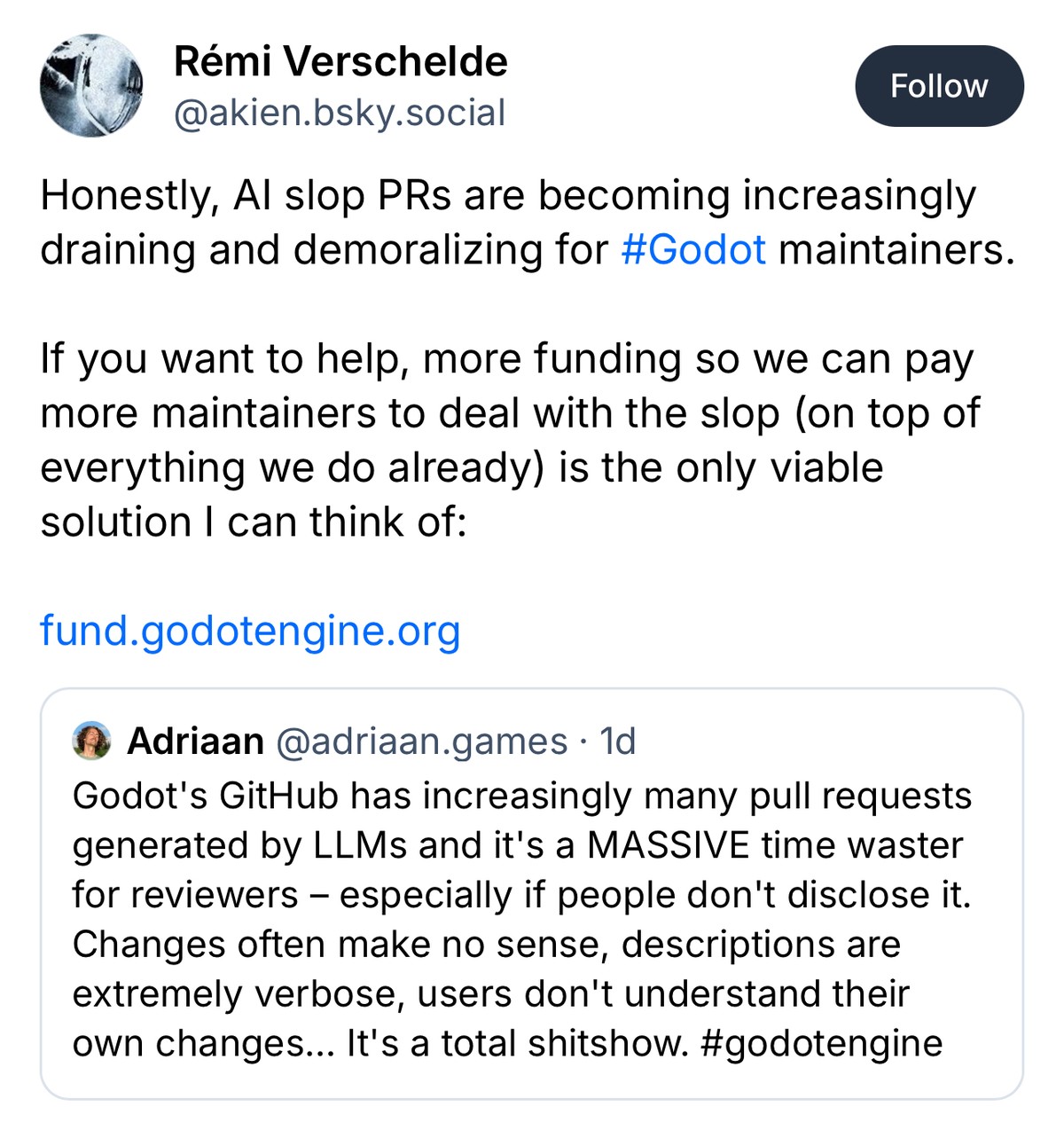Click "It's a total shitshow" phrase
Image resolution: width=1064 pixels, height=1130 pixels.
tap(517, 1043)
